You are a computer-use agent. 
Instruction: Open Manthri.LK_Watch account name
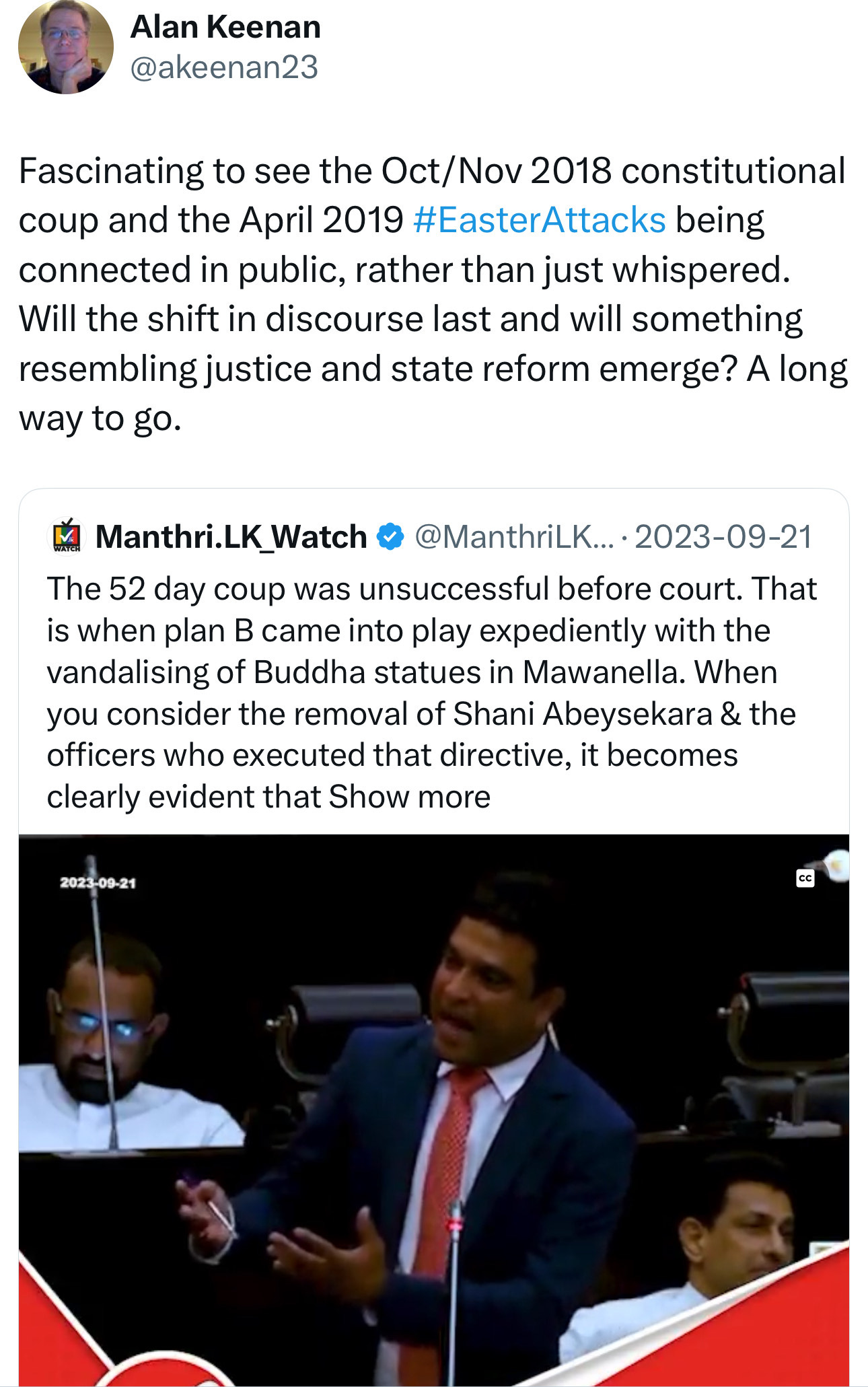[231, 537]
